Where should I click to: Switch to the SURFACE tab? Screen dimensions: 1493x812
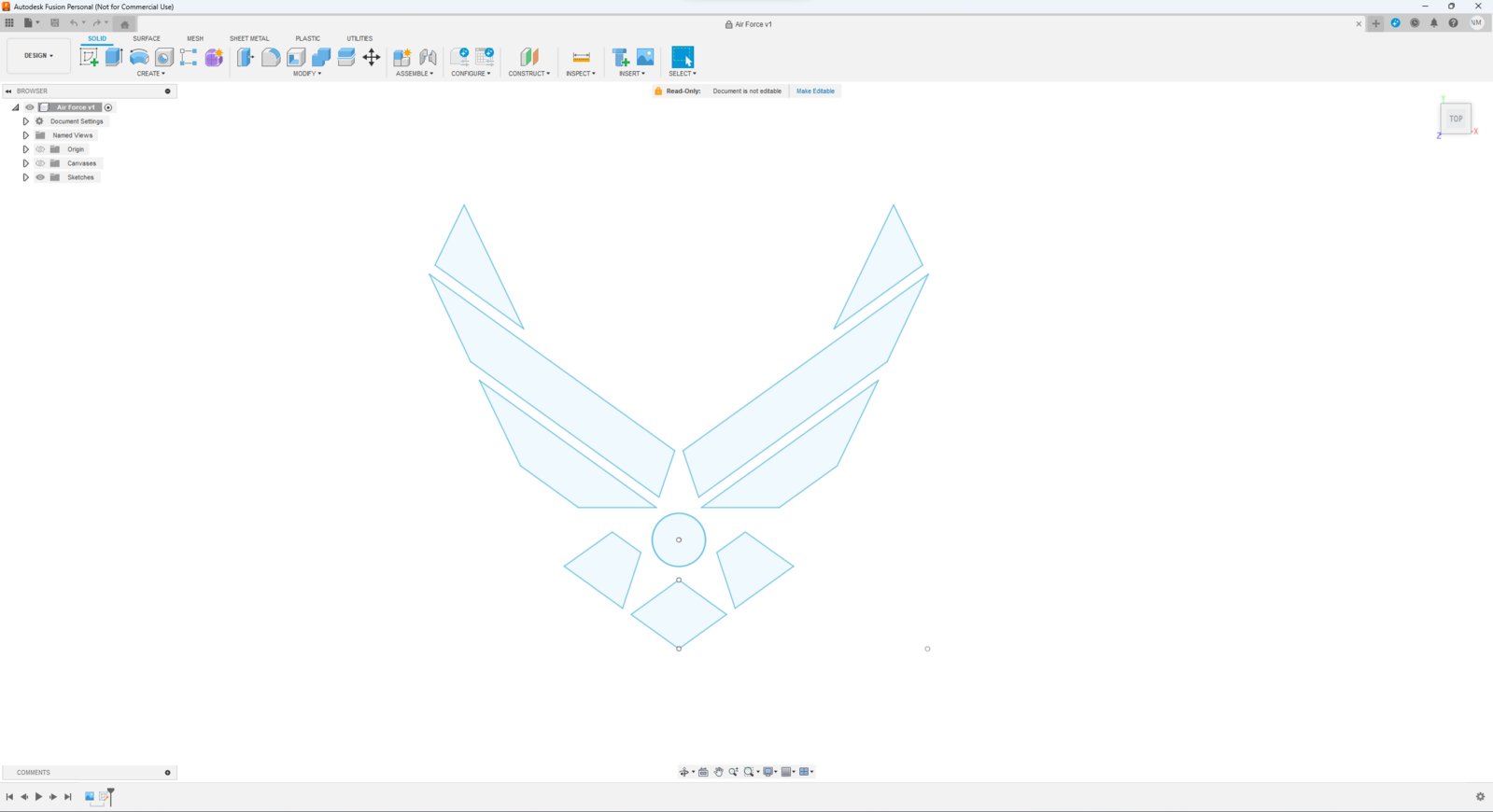click(x=147, y=38)
